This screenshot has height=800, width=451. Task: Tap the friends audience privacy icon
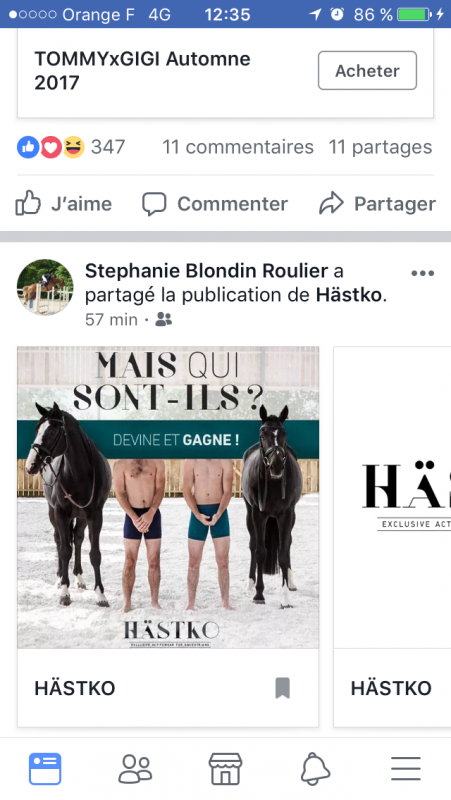click(164, 319)
